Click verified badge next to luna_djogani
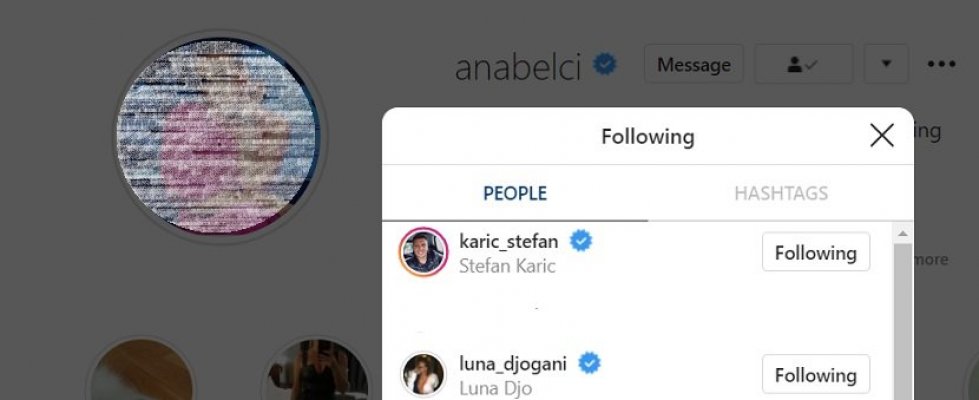The width and height of the screenshot is (979, 400). [x=590, y=364]
